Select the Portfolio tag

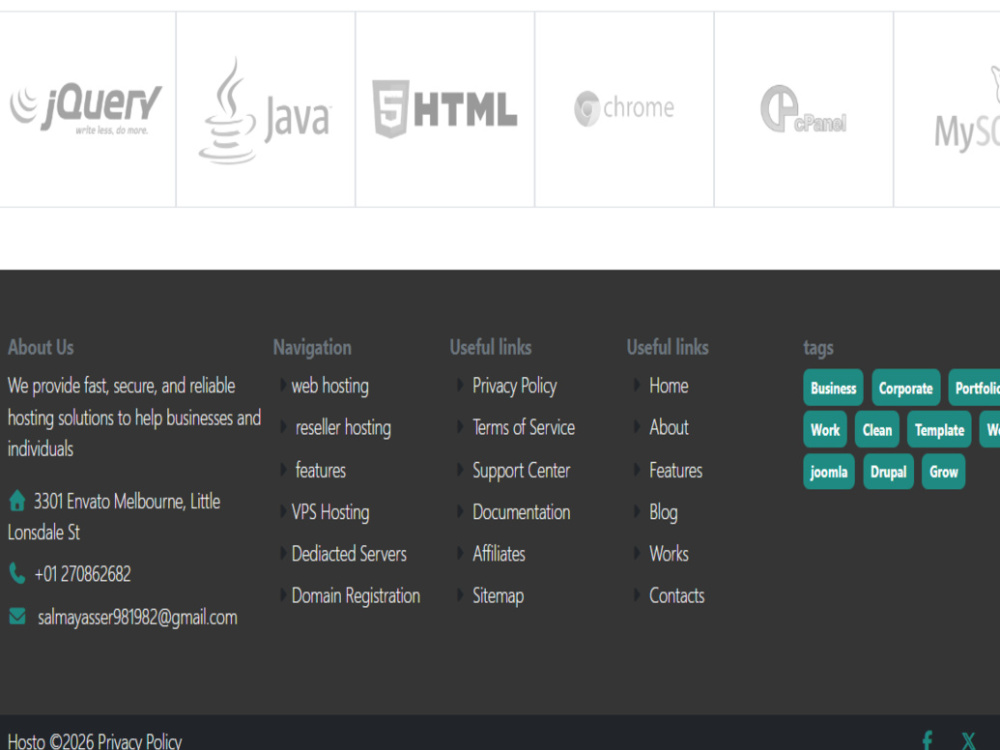click(x=974, y=388)
